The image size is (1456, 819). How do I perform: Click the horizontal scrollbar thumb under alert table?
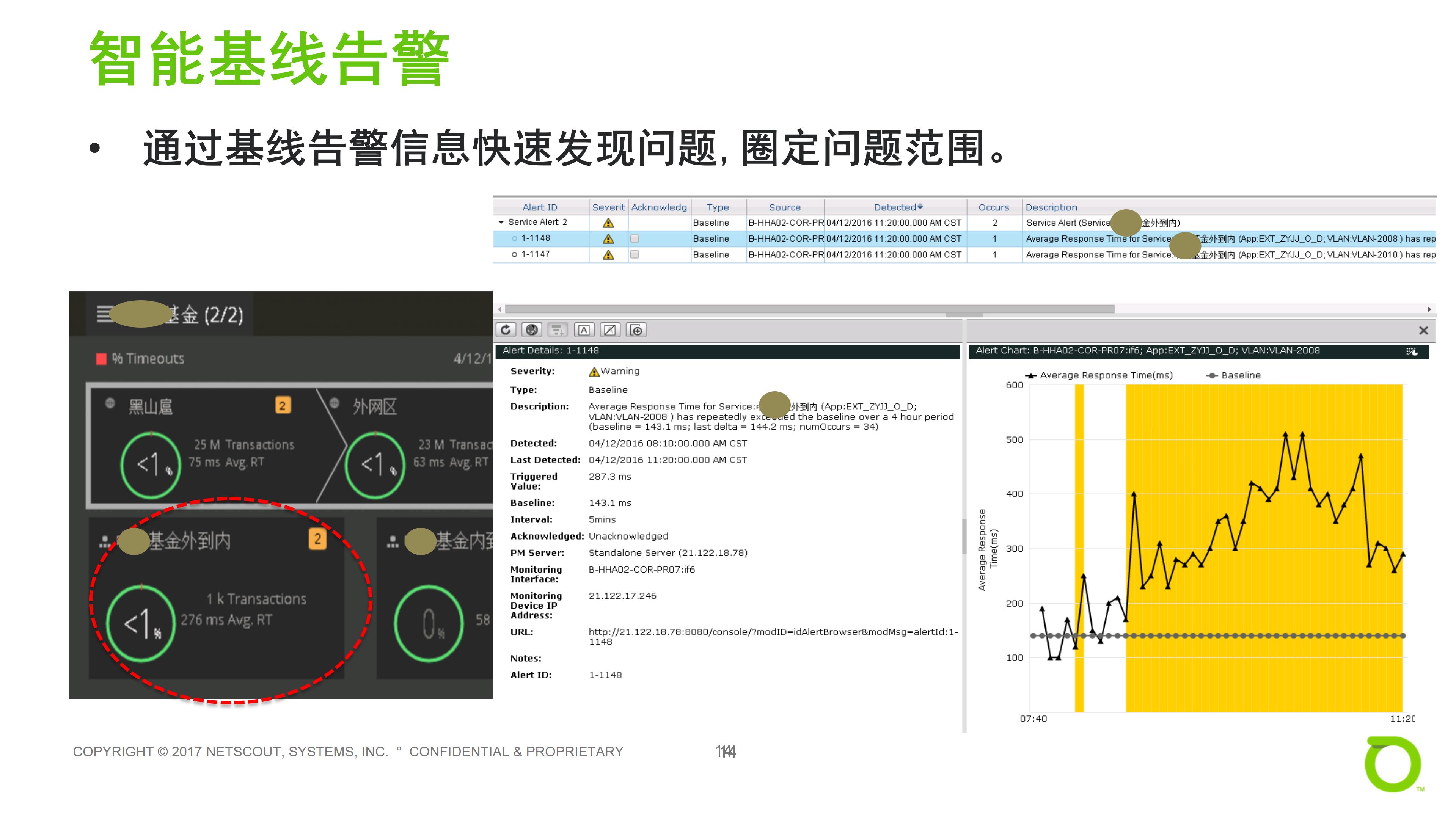click(x=809, y=309)
